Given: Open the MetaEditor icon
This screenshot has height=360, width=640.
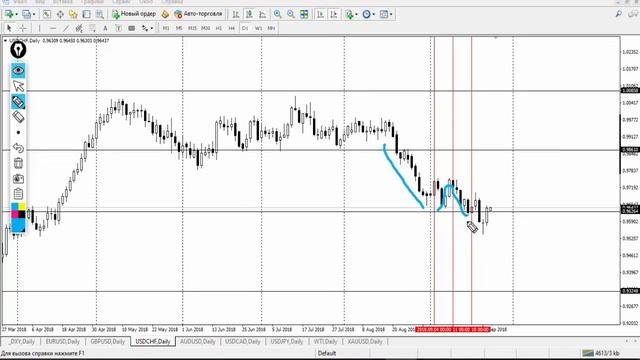Looking at the screenshot, I should (165, 14).
